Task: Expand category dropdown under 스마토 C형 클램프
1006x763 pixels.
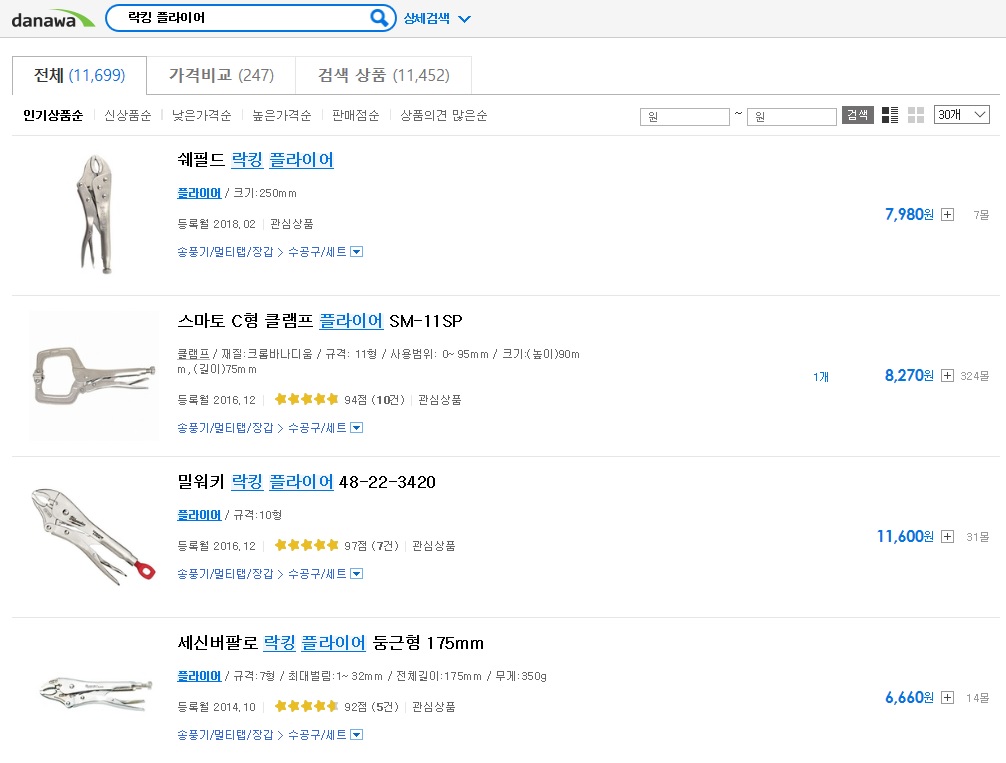Action: click(x=357, y=427)
